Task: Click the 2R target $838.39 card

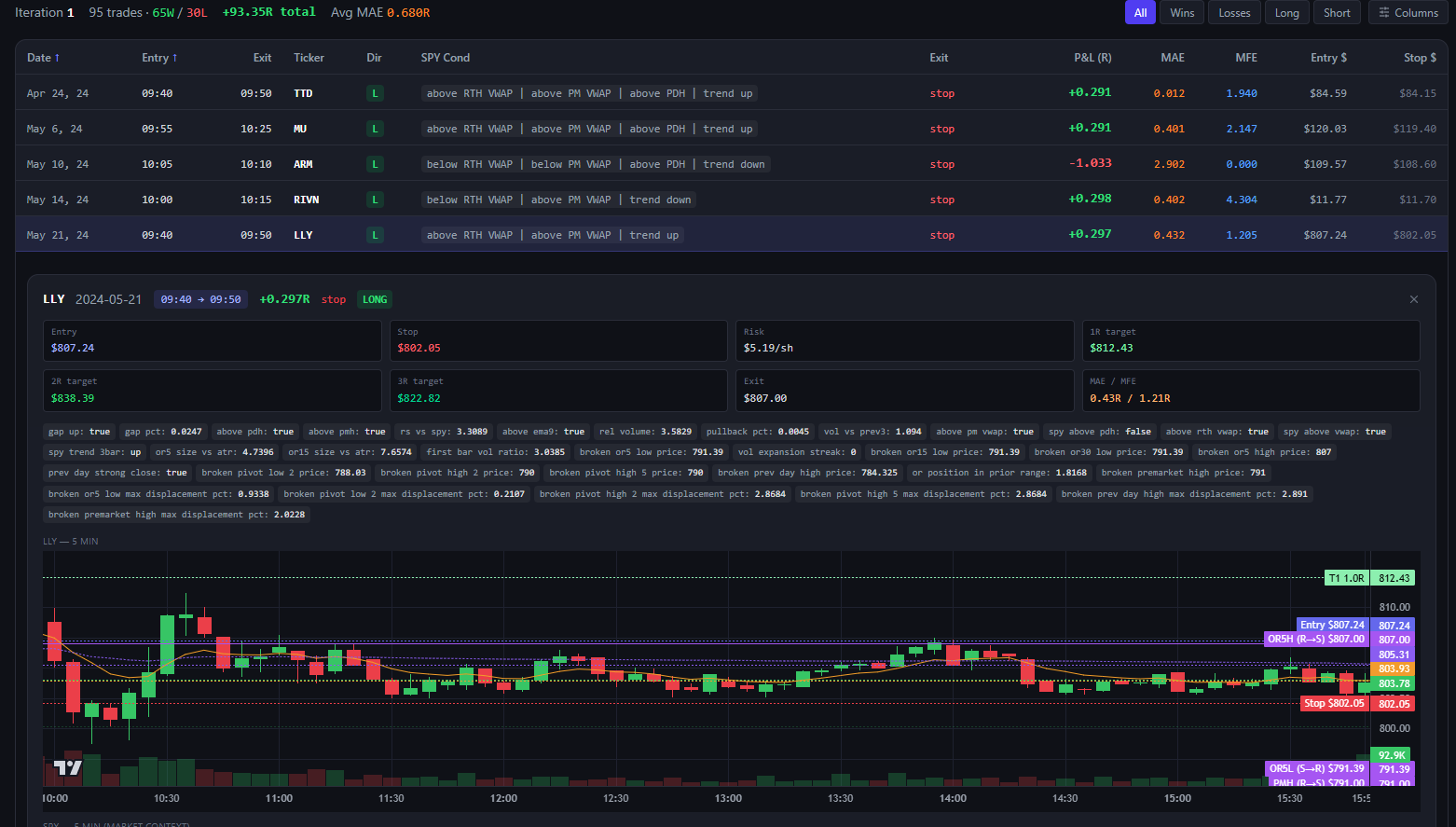Action: point(213,391)
